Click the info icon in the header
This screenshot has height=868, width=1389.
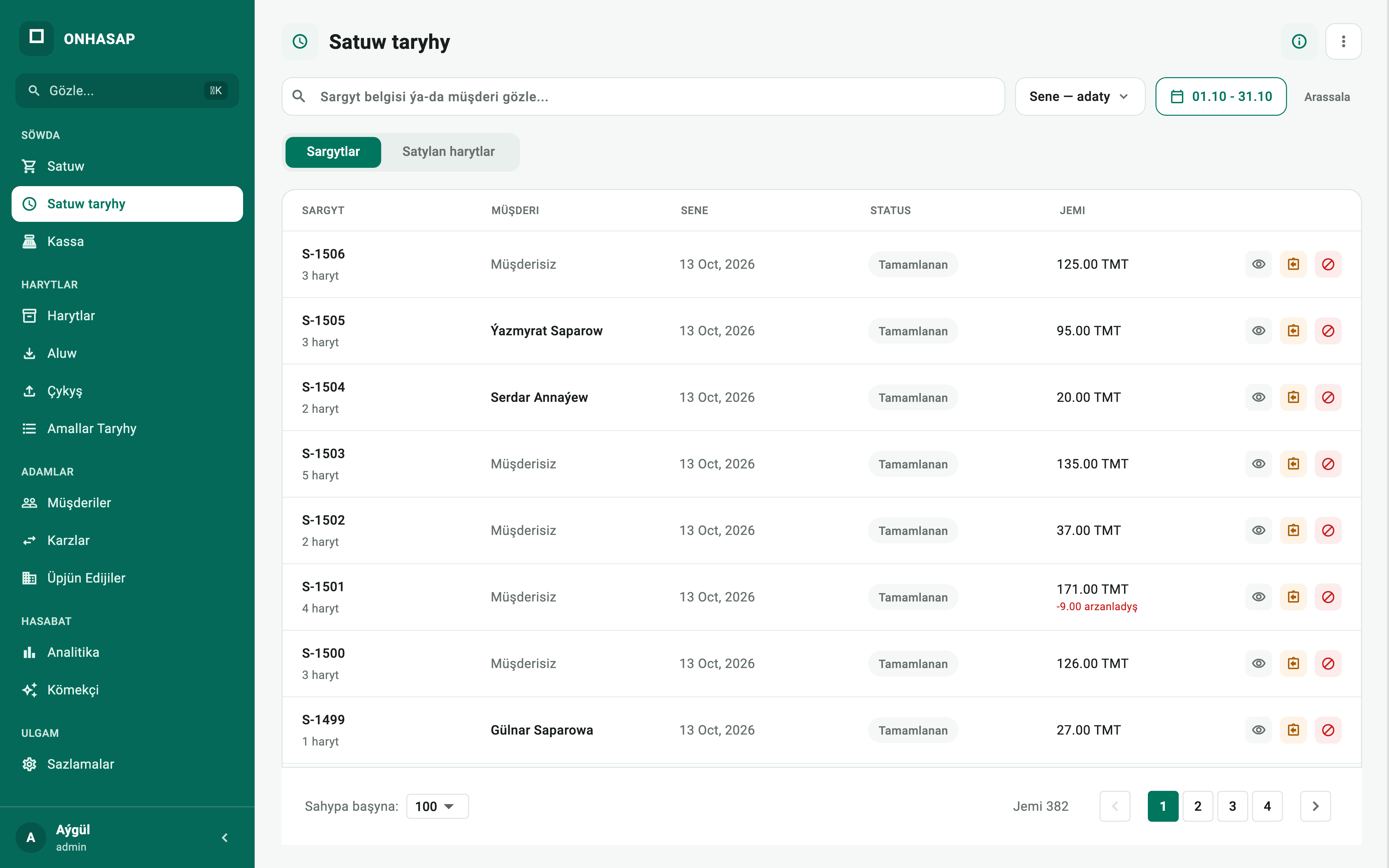pos(1299,41)
